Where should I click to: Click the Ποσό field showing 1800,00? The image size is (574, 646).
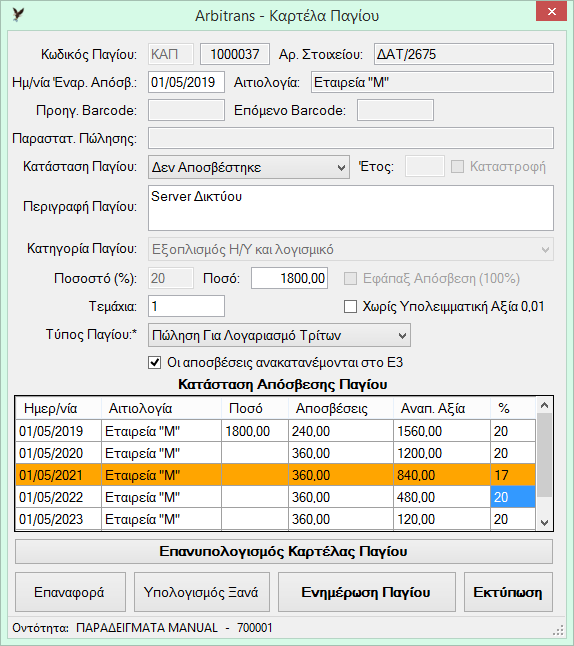tap(290, 278)
